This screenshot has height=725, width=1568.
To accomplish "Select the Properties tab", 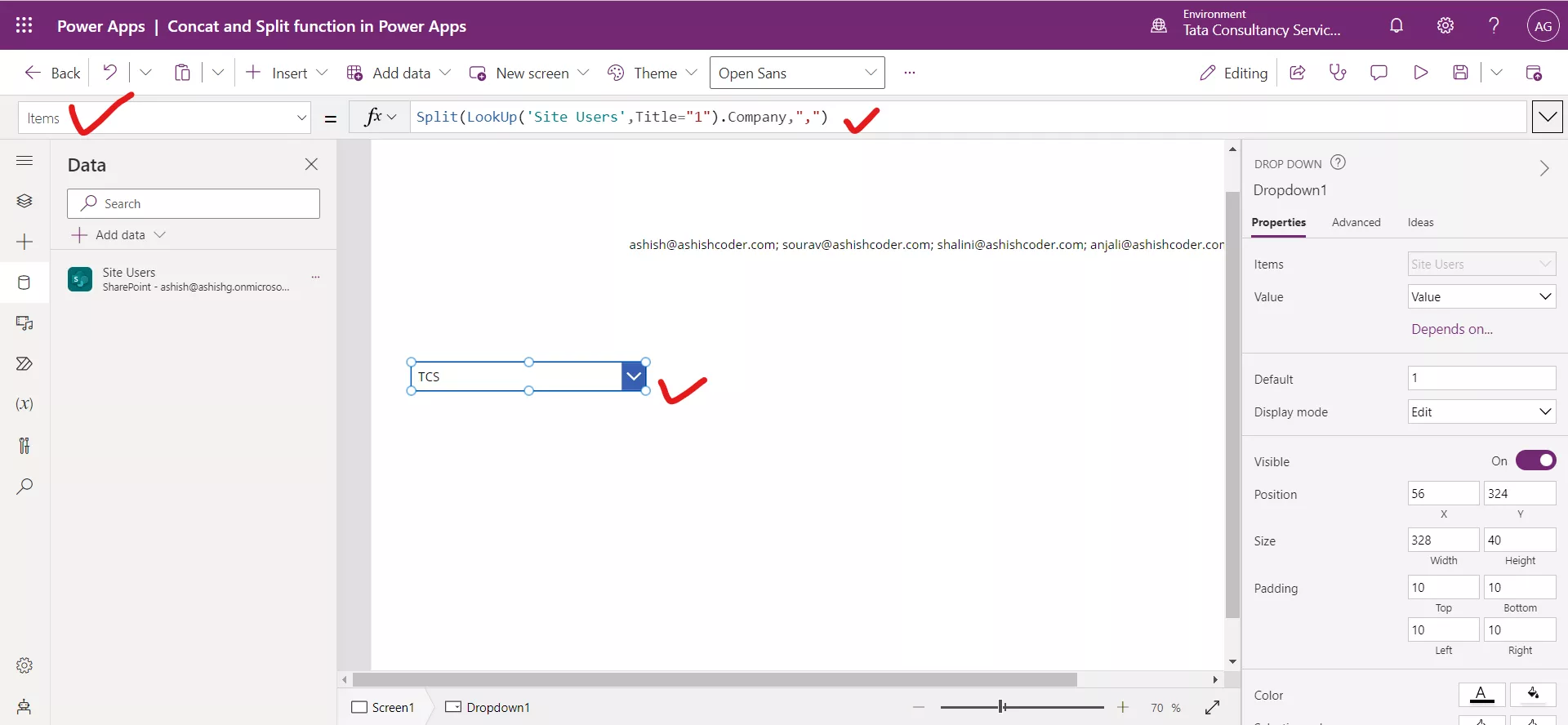I will pyautogui.click(x=1278, y=222).
